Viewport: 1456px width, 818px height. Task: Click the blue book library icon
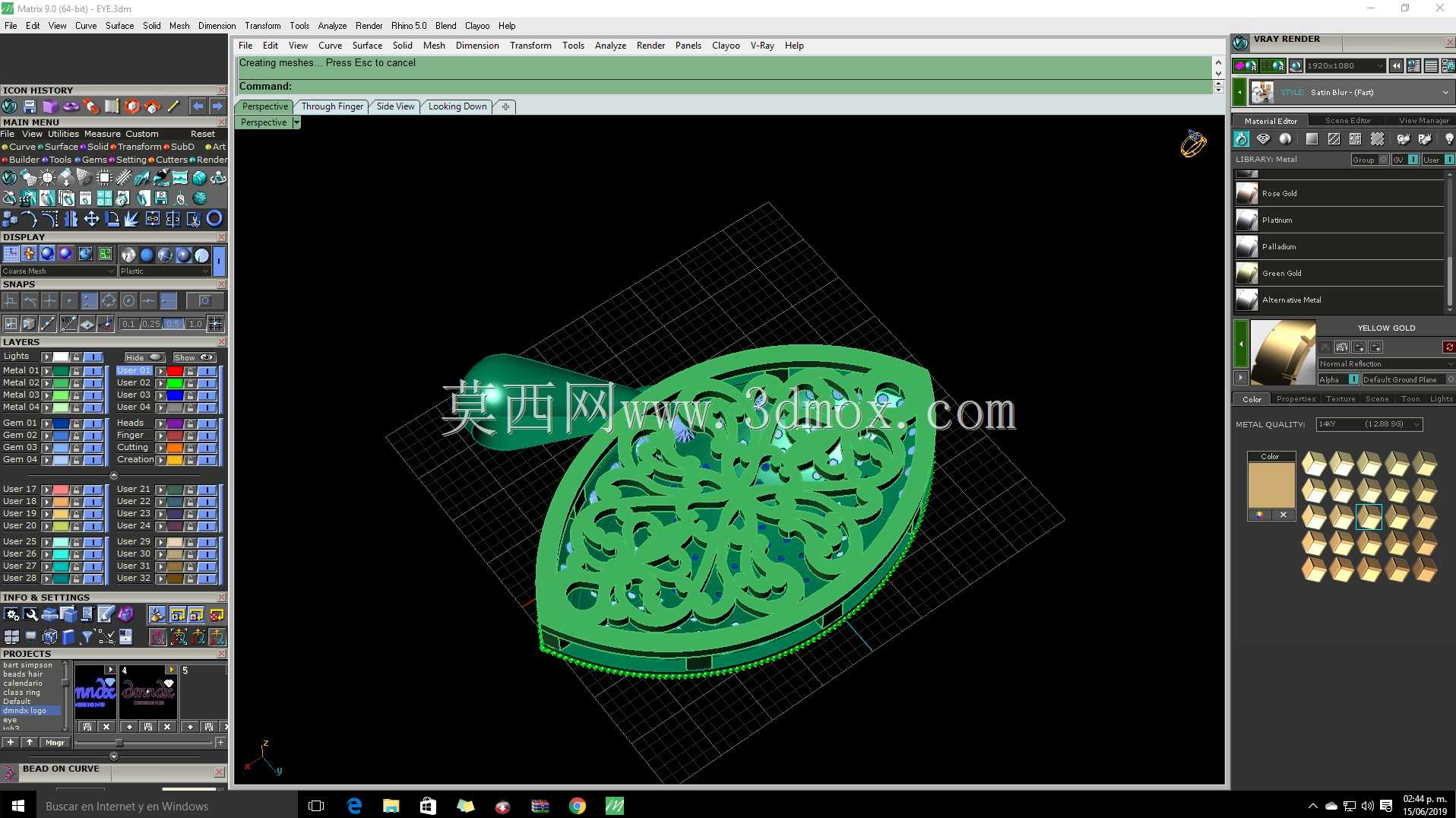pos(68,636)
